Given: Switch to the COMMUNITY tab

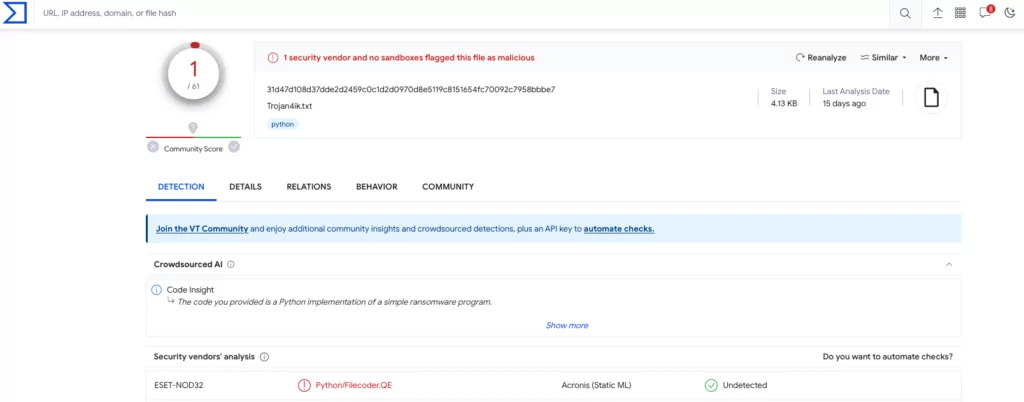Looking at the screenshot, I should click(x=448, y=187).
